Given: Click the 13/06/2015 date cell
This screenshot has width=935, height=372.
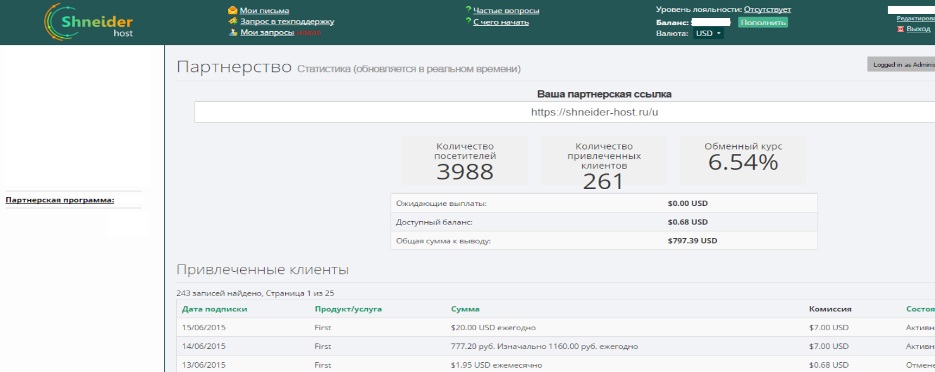Looking at the screenshot, I should tap(204, 364).
